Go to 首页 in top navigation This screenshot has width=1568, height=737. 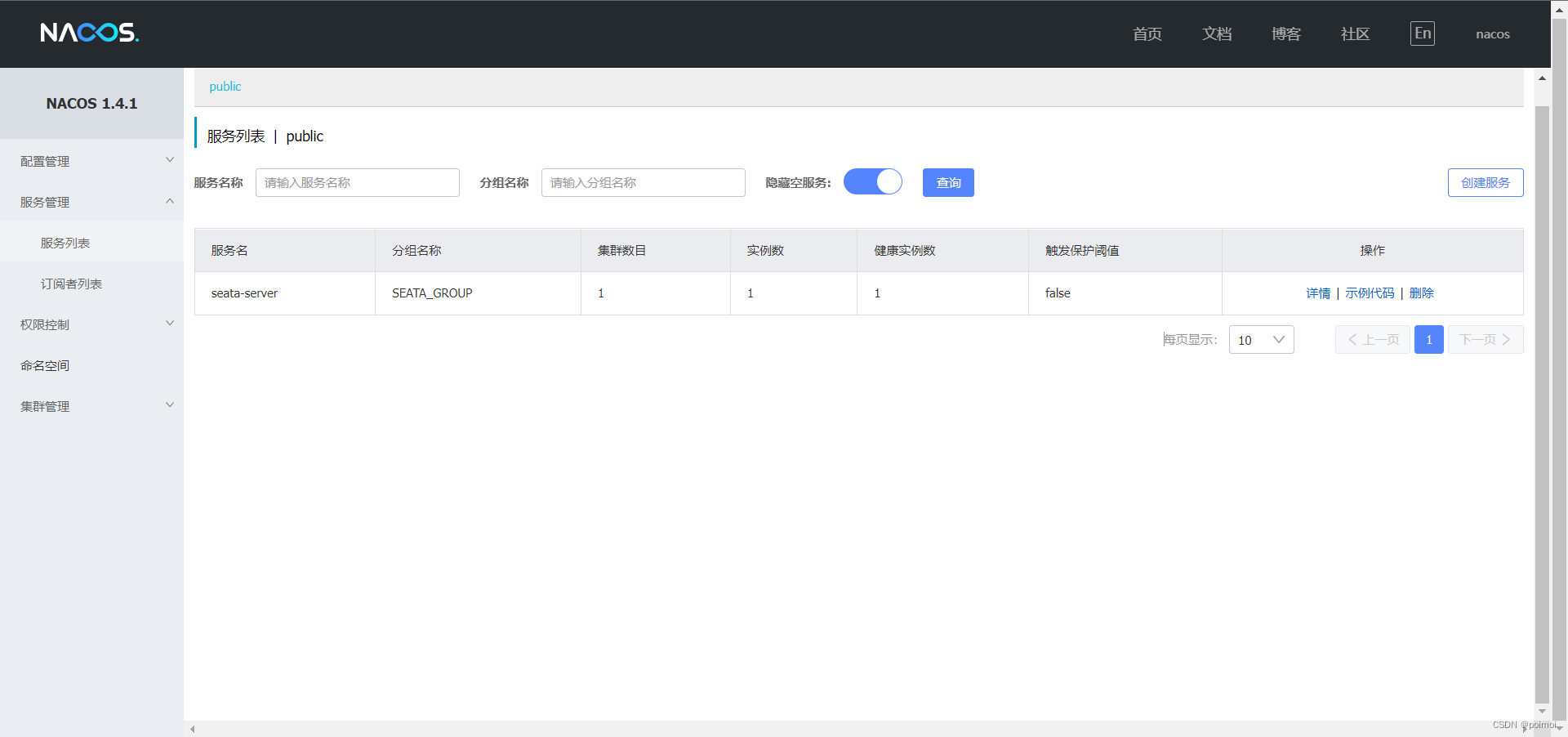coord(1147,33)
